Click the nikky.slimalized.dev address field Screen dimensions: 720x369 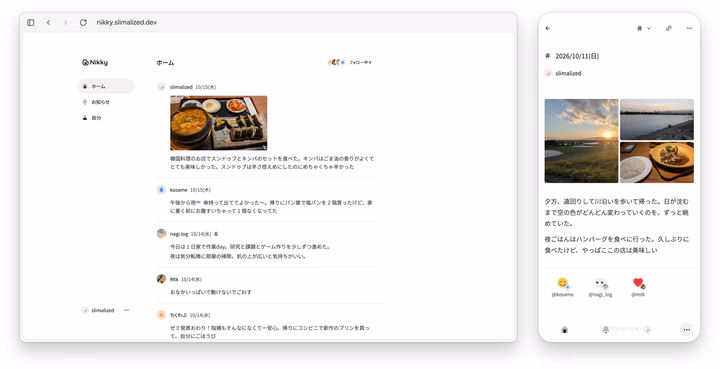(x=127, y=22)
